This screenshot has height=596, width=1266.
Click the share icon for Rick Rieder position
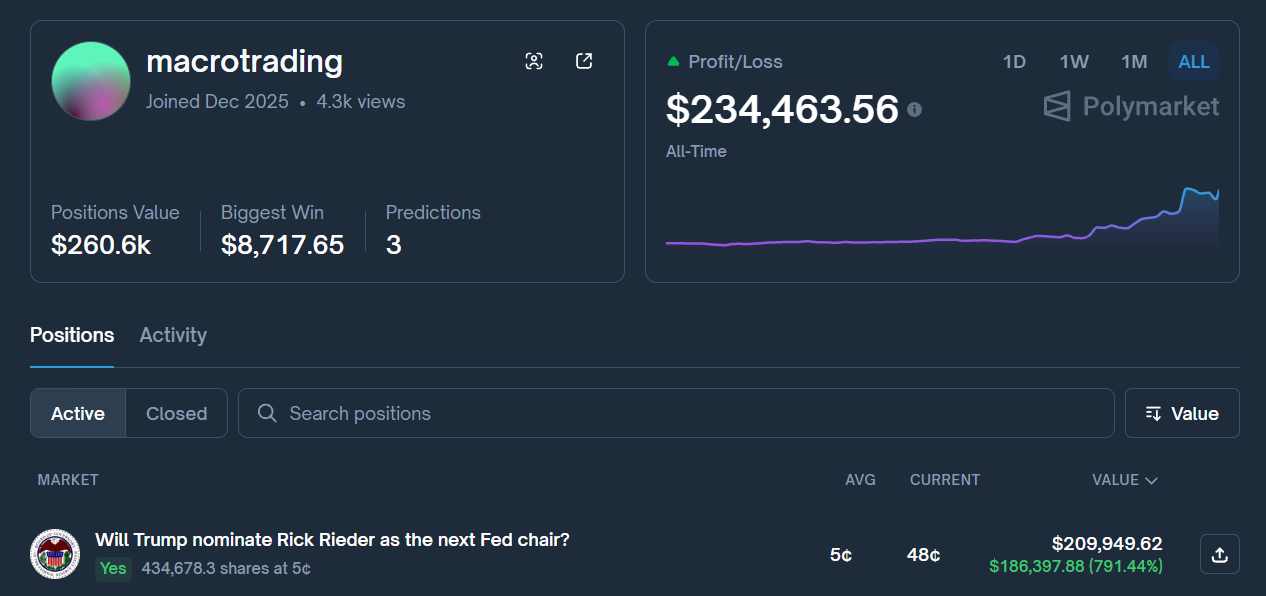point(1219,555)
